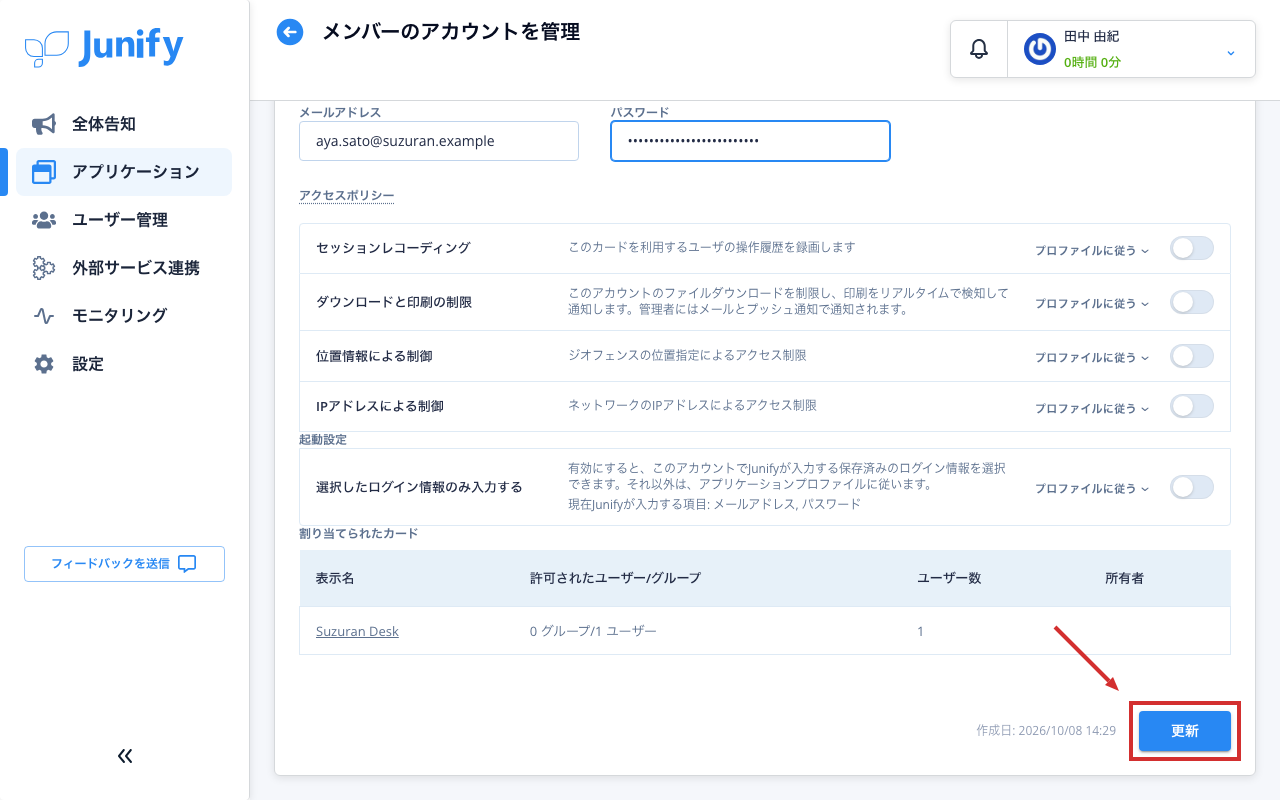Click the Junify logo
Screen dimensions: 1280x800
[104, 47]
